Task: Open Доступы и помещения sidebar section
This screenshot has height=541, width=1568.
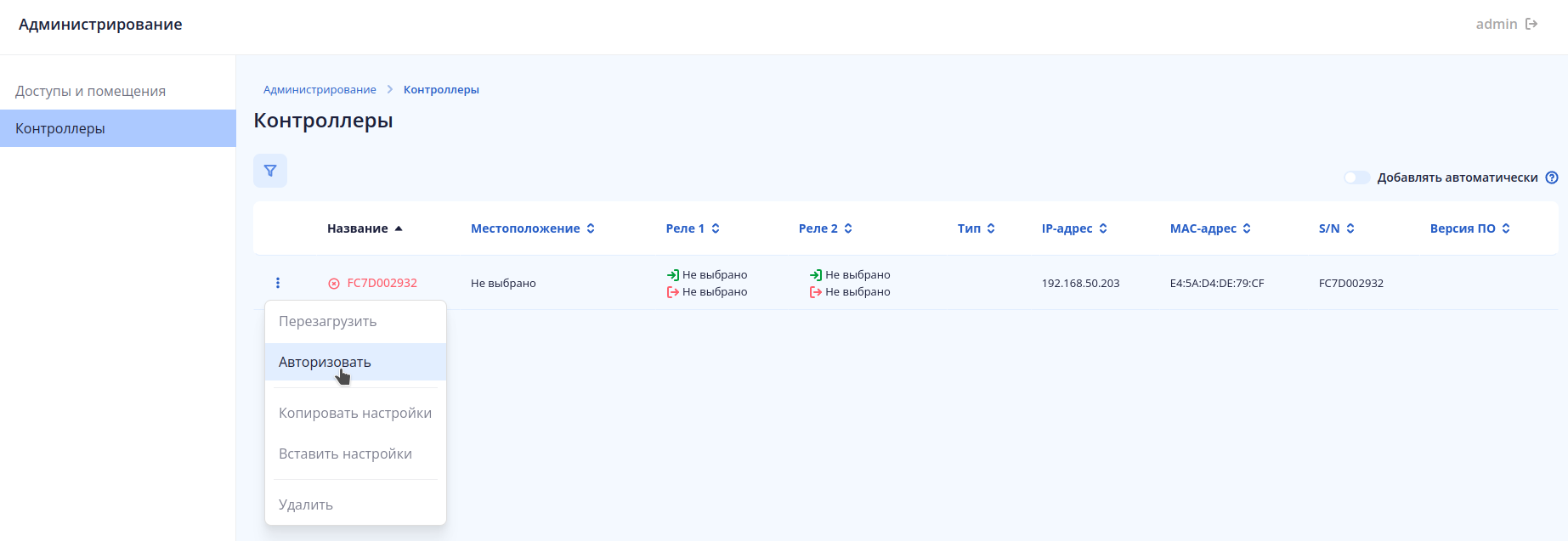Action: 90,91
